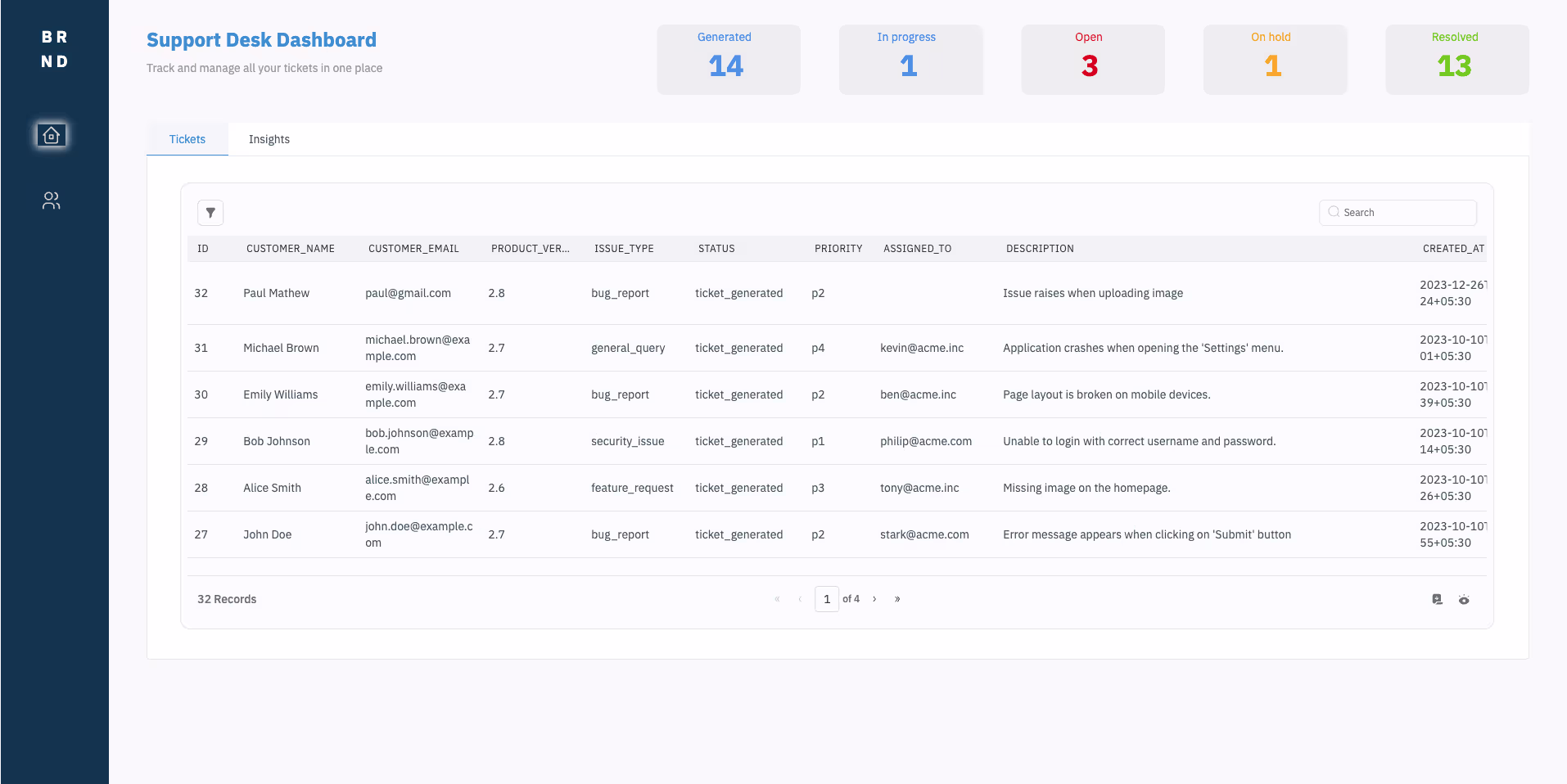1567x784 pixels.
Task: Click the CUSTOMER_NAME column header
Action: [290, 249]
